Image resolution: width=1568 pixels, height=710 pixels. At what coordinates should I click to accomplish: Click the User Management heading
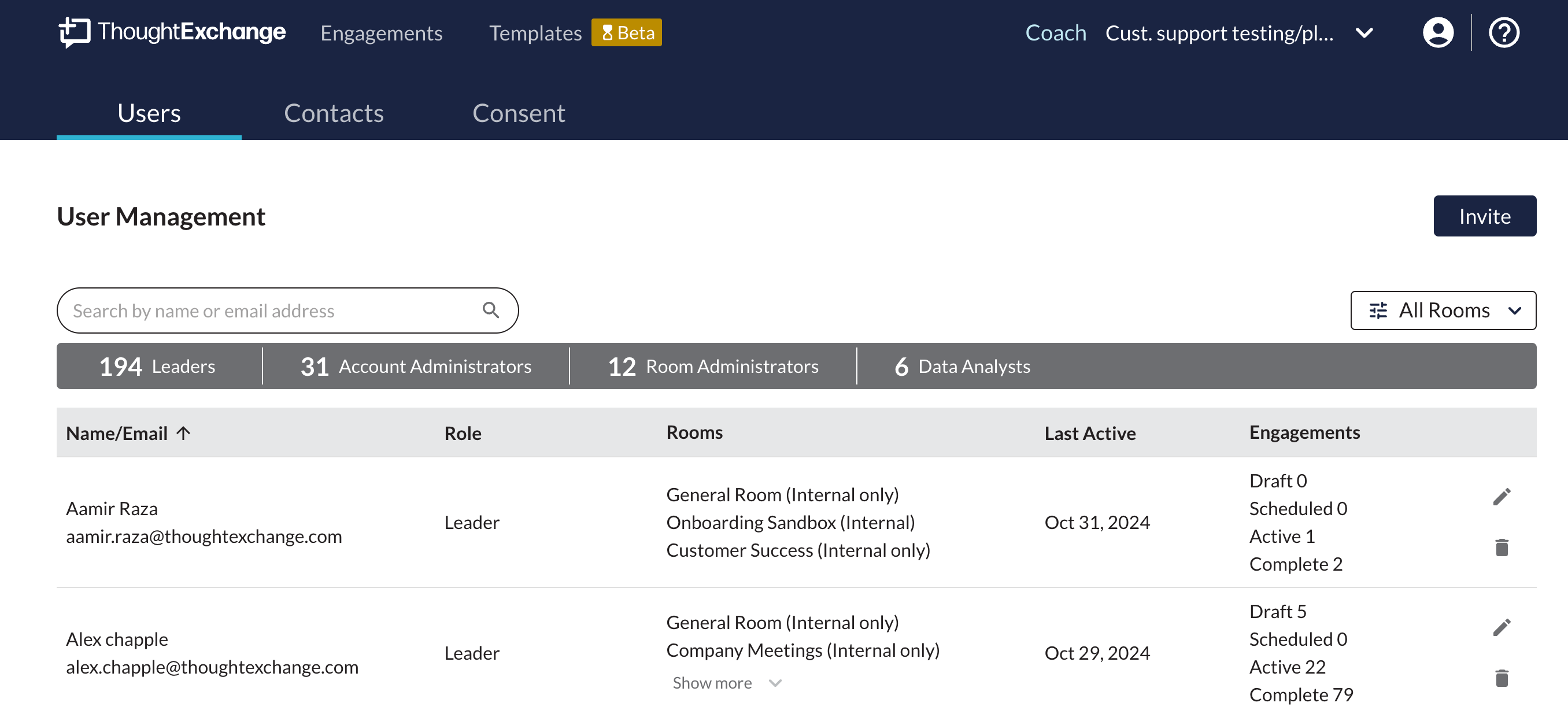click(161, 216)
